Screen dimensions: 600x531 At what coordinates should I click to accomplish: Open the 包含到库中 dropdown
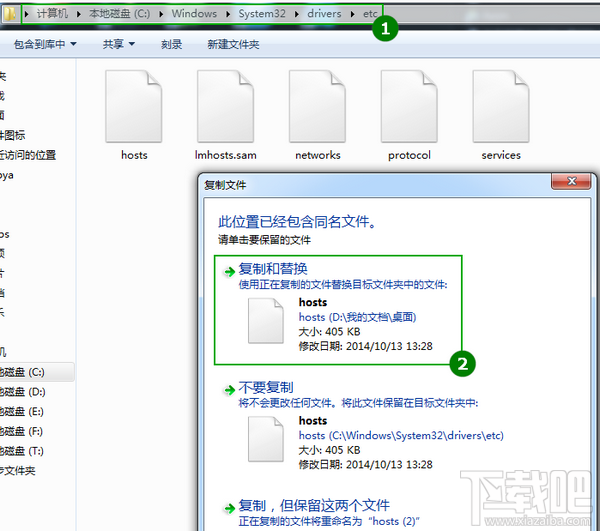pyautogui.click(x=45, y=44)
